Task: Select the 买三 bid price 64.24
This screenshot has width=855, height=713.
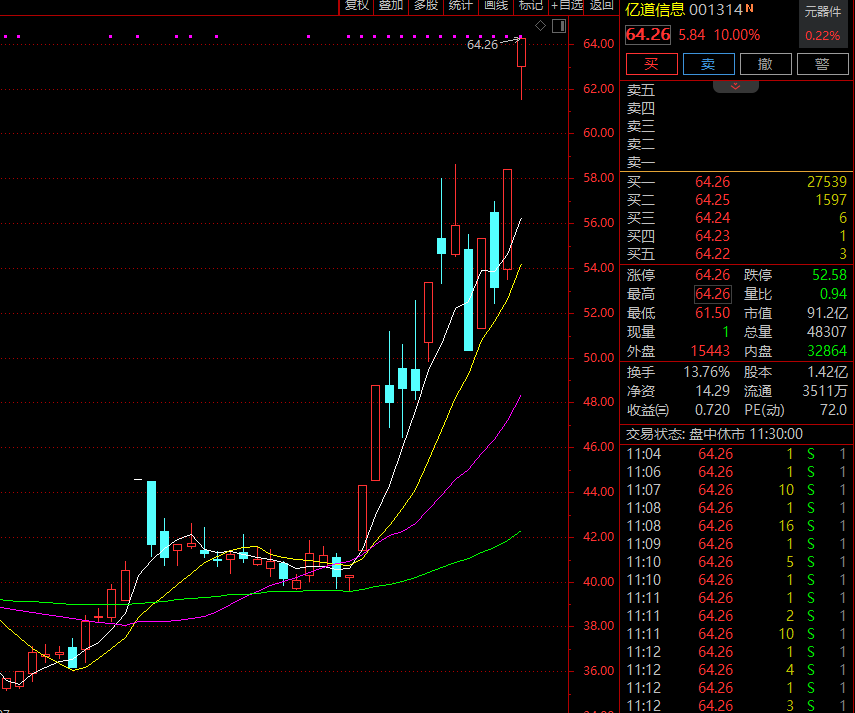Action: pyautogui.click(x=712, y=218)
